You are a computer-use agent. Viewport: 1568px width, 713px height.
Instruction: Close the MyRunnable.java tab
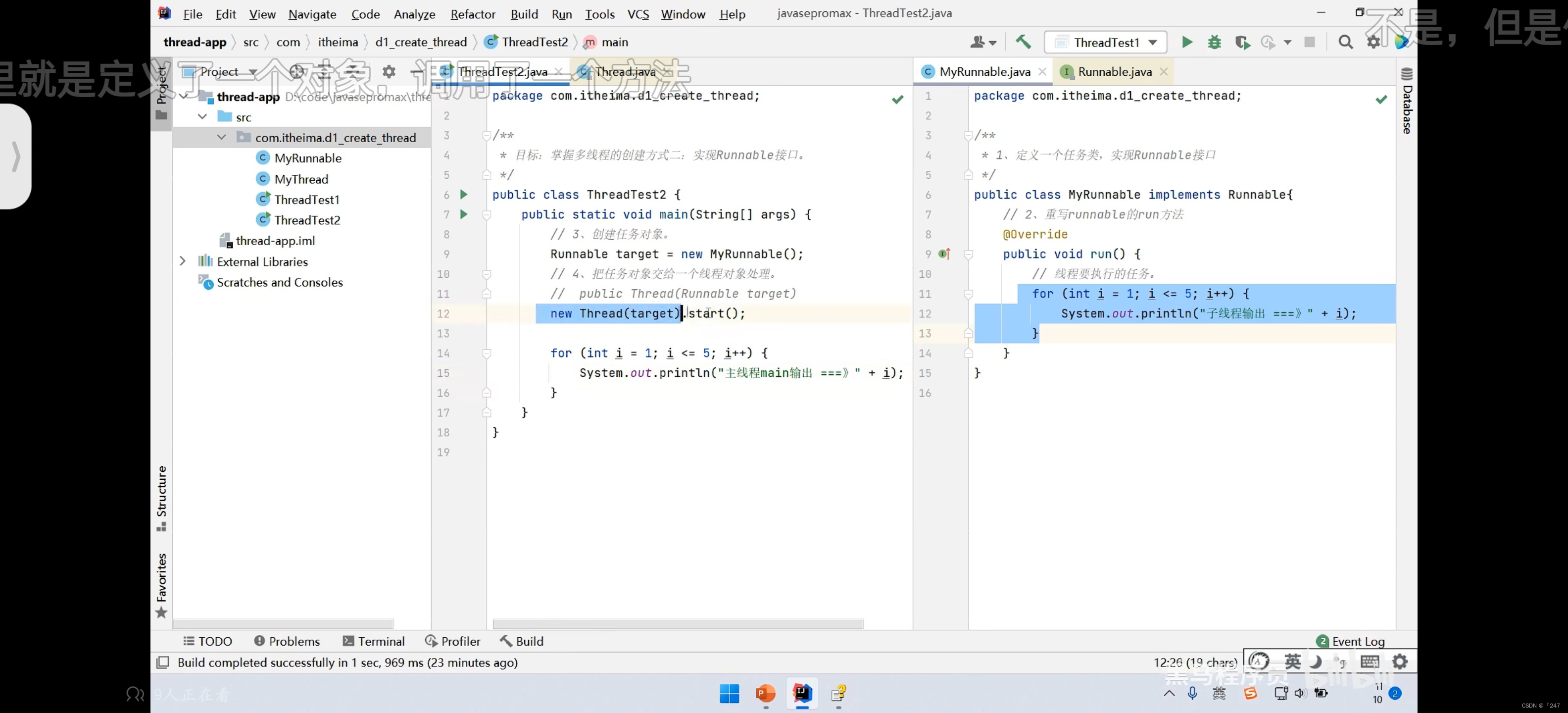[1042, 72]
